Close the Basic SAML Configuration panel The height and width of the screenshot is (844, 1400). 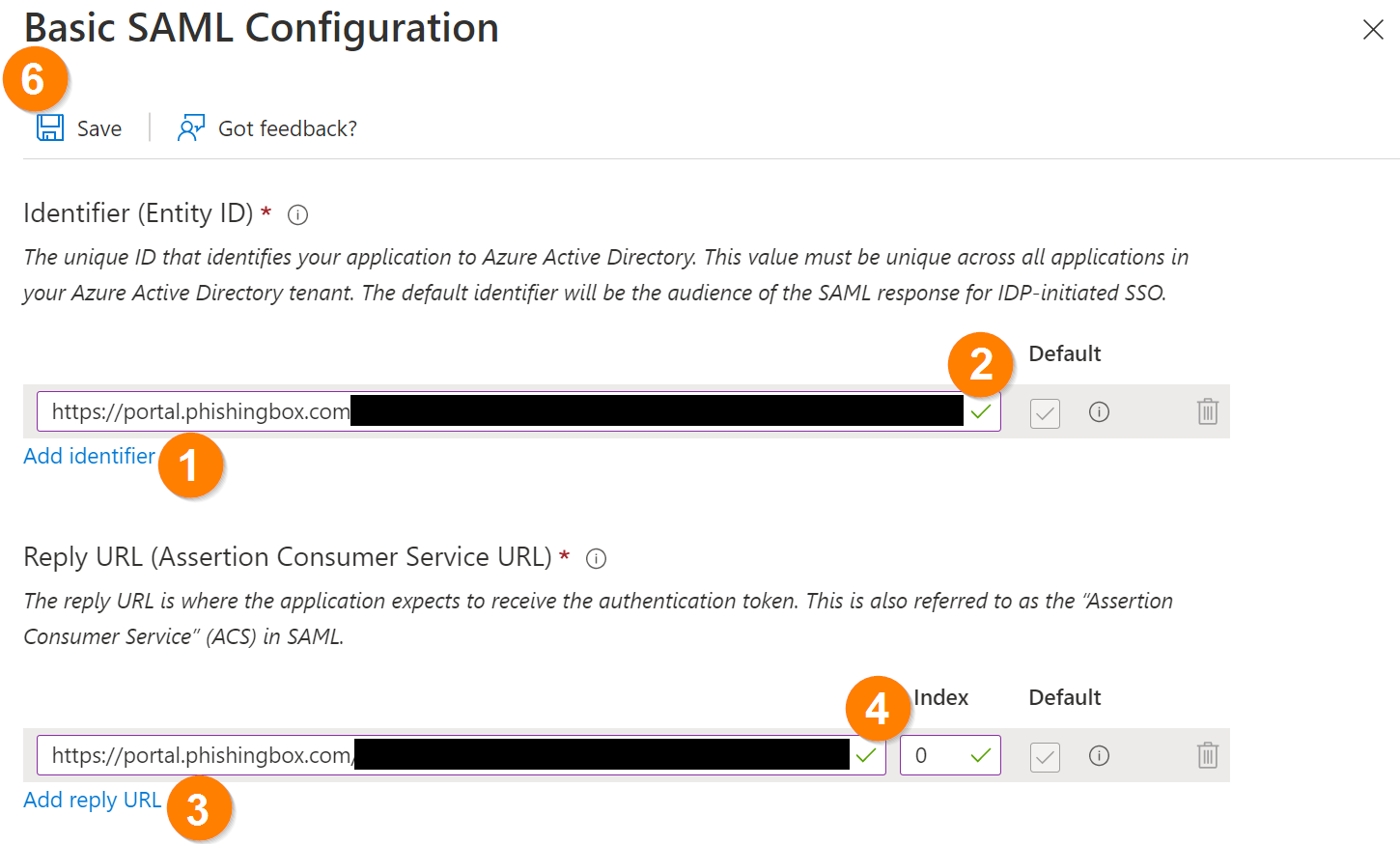(x=1373, y=30)
